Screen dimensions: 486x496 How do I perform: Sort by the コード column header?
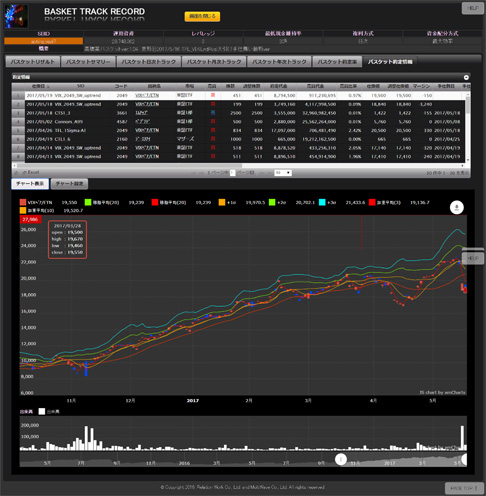(121, 86)
